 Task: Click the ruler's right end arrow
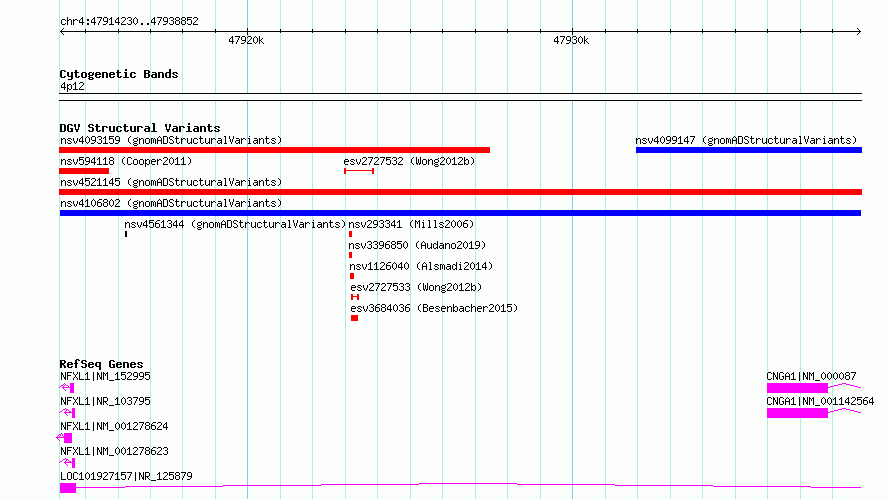[x=858, y=32]
